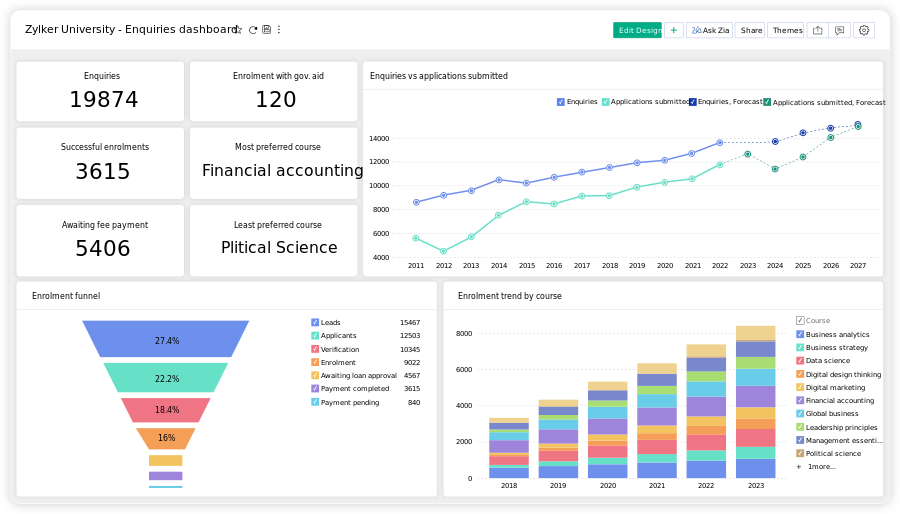Click the export icon in the toolbar
The image size is (900, 514).
pos(817,30)
